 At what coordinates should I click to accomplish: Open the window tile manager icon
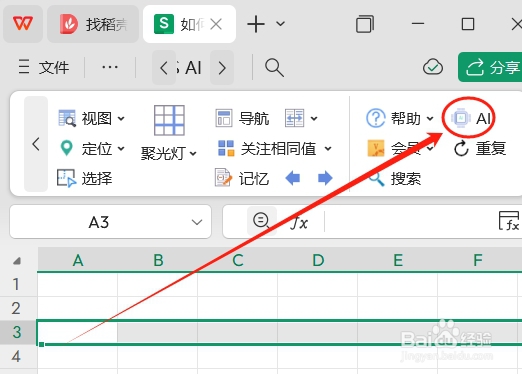pyautogui.click(x=365, y=24)
